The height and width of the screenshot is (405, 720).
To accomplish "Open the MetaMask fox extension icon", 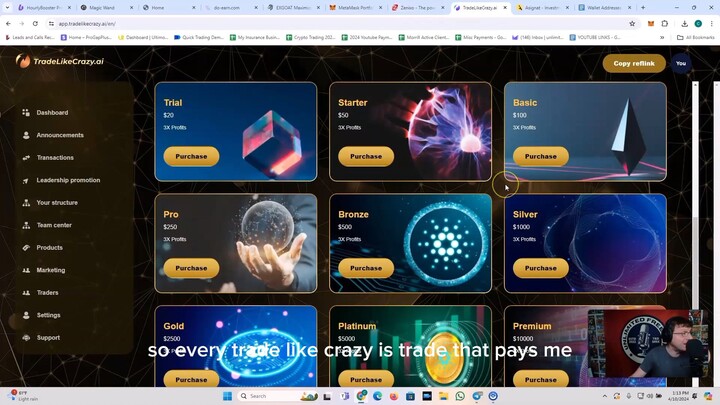I will click(651, 23).
